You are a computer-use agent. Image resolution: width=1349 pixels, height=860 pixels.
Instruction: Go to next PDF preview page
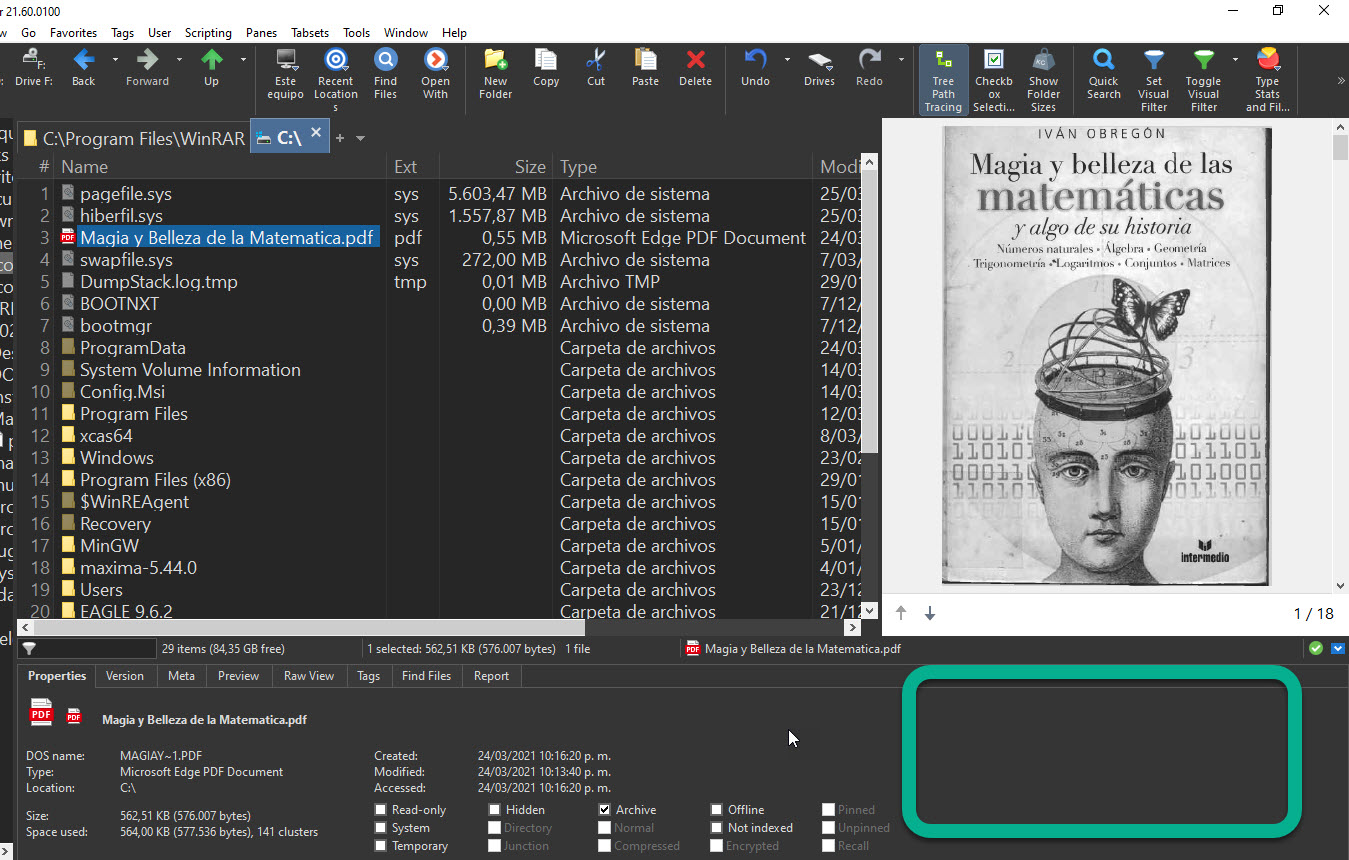(x=930, y=613)
